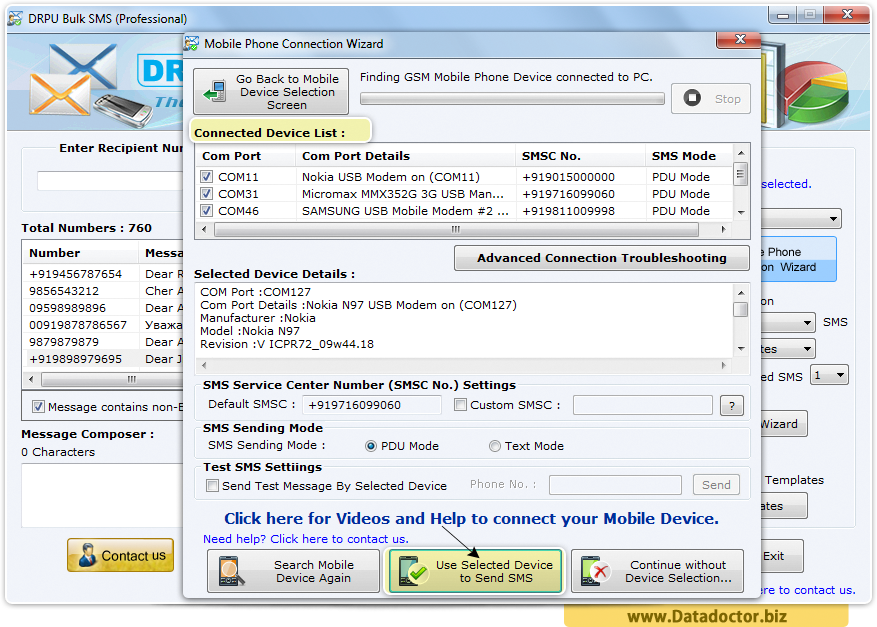The height and width of the screenshot is (627, 877).
Task: Select Micromax MMX352G 3G USB cell
Action: coord(403,194)
